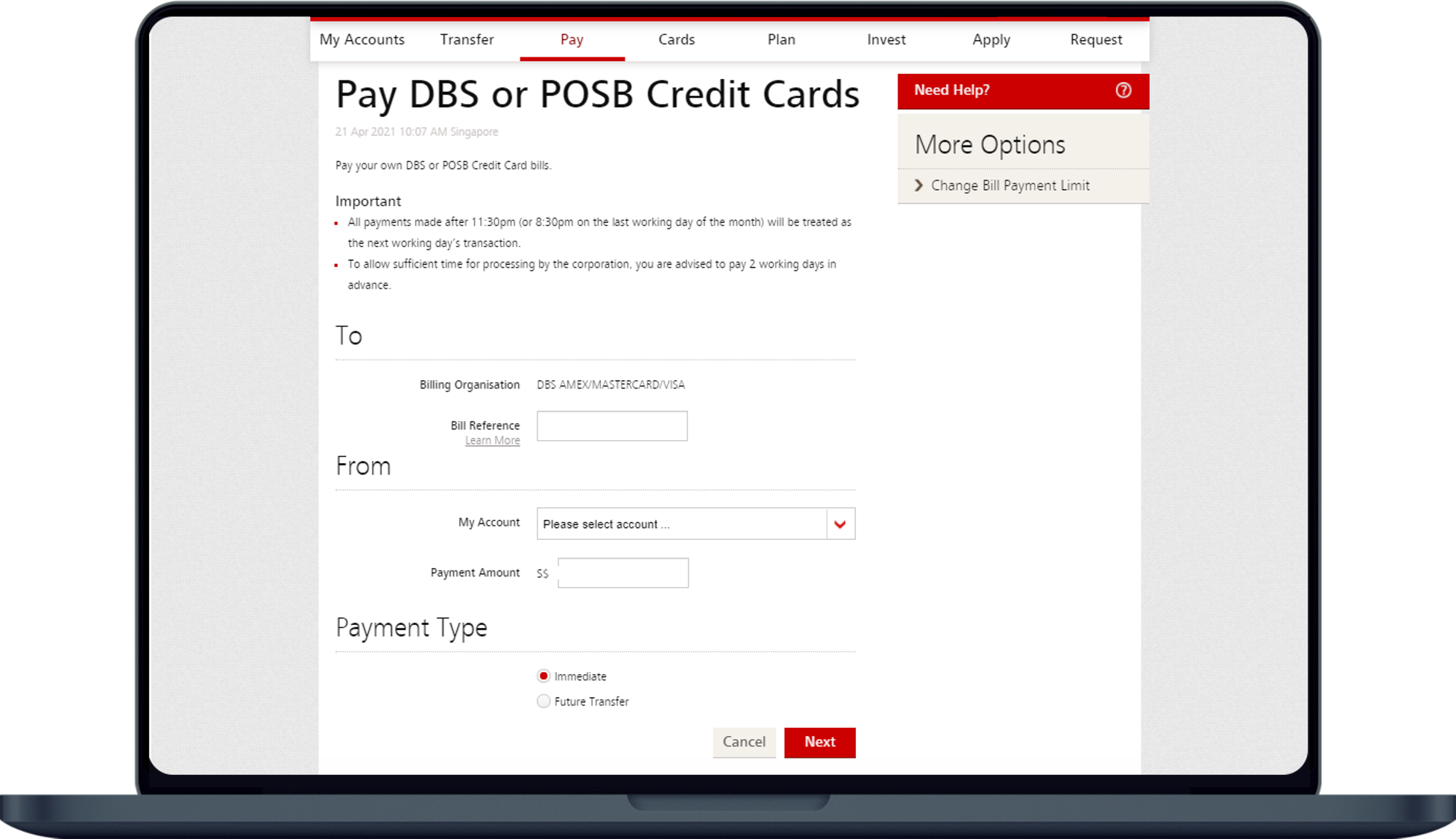Click Learn More link for Bill Reference
1456x839 pixels.
pos(493,440)
